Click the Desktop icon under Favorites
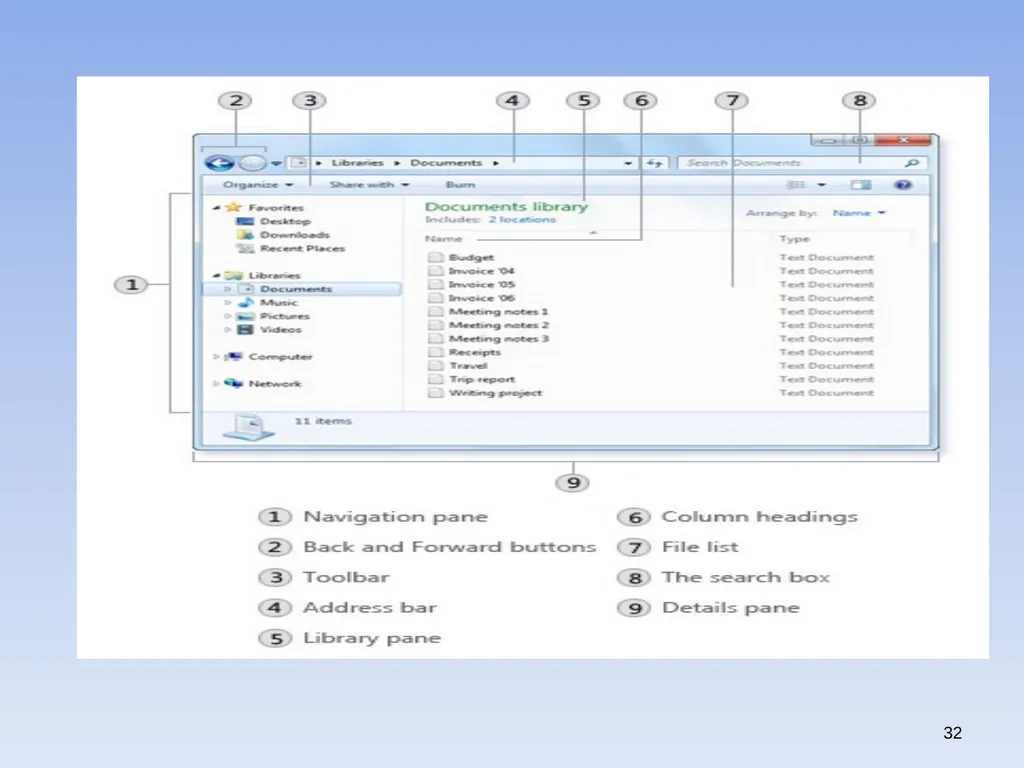This screenshot has width=1024, height=768. [246, 221]
